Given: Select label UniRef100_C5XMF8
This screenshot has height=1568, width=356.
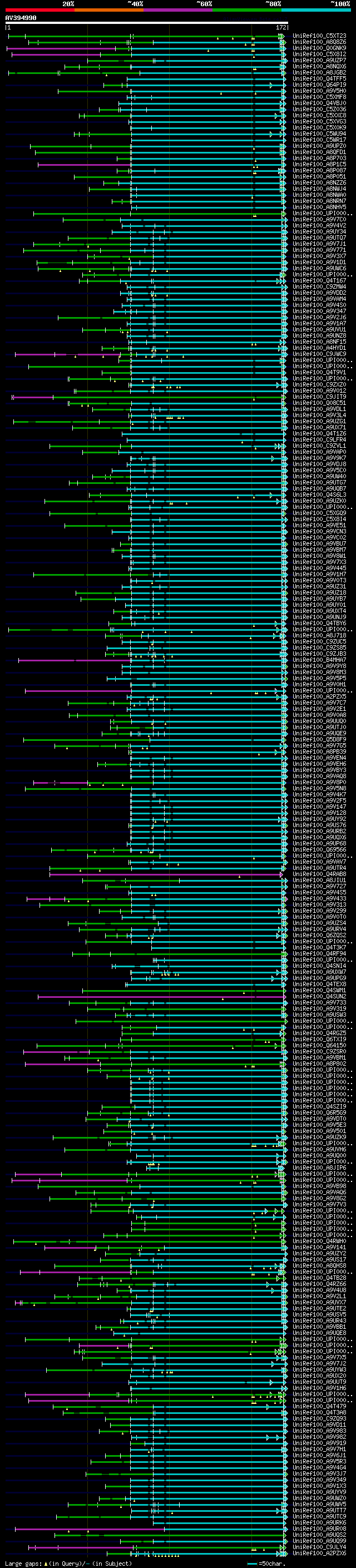Looking at the screenshot, I should [x=319, y=97].
